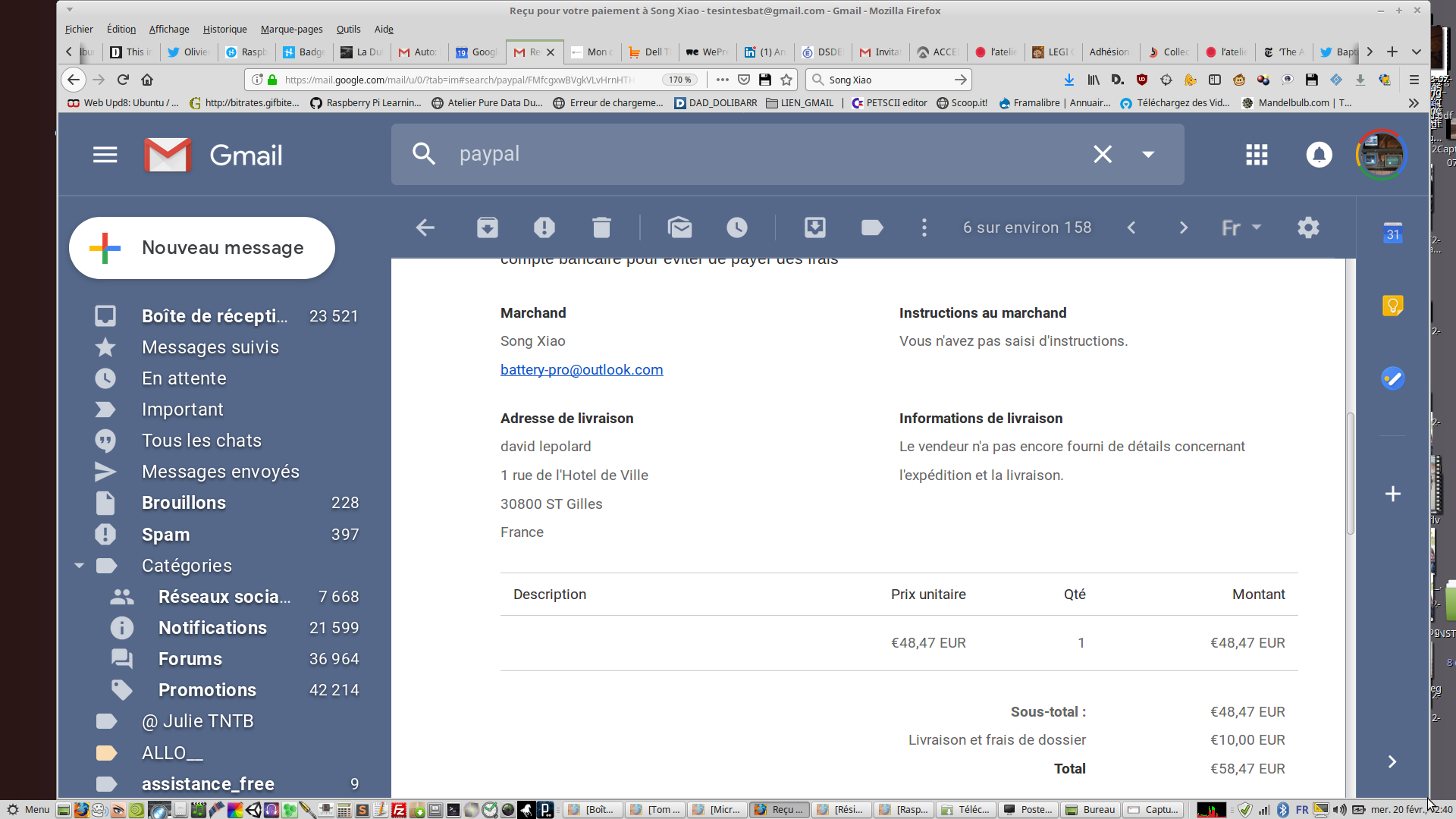Image resolution: width=1456 pixels, height=819 pixels.
Task: Snooze the email with clock icon
Action: (737, 227)
